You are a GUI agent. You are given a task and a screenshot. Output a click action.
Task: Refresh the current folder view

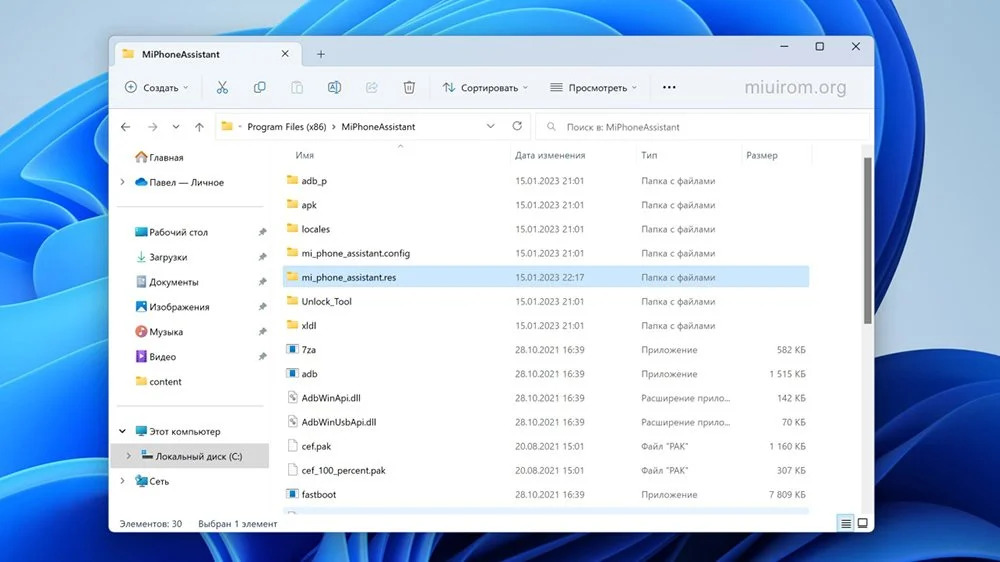517,126
